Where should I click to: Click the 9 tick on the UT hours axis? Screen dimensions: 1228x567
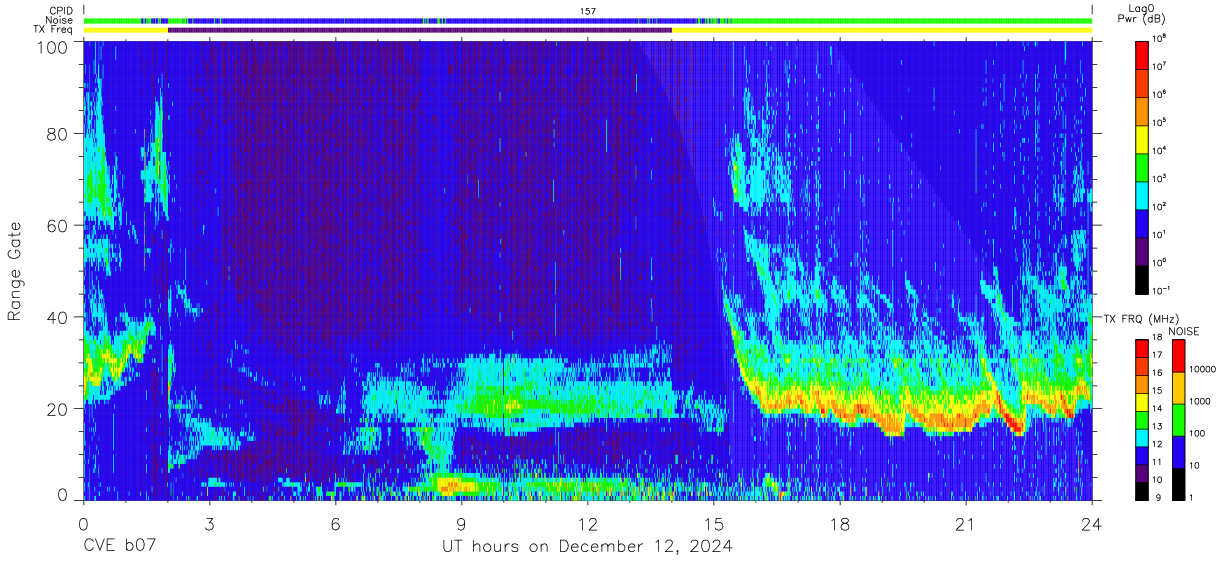pos(461,523)
